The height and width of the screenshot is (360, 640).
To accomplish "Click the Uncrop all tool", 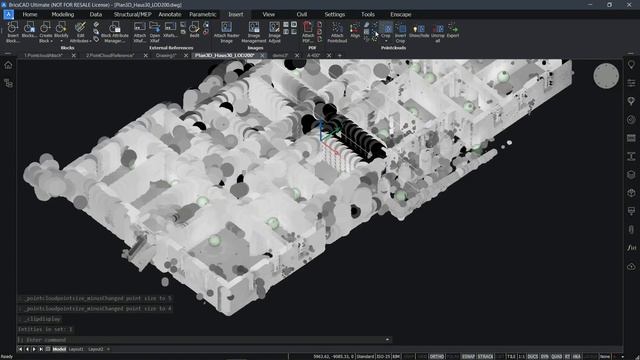I will tap(438, 32).
